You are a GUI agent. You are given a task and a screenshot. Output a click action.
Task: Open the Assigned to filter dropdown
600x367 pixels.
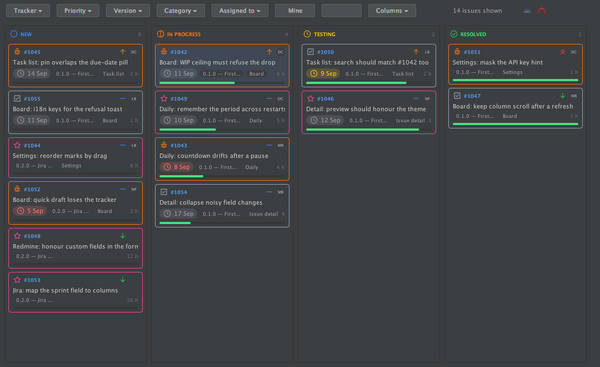240,11
